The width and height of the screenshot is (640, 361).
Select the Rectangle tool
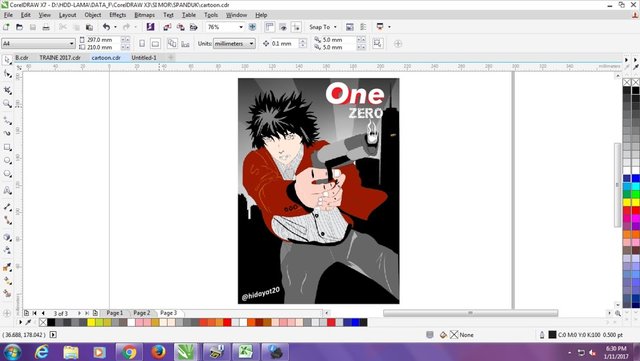7,147
